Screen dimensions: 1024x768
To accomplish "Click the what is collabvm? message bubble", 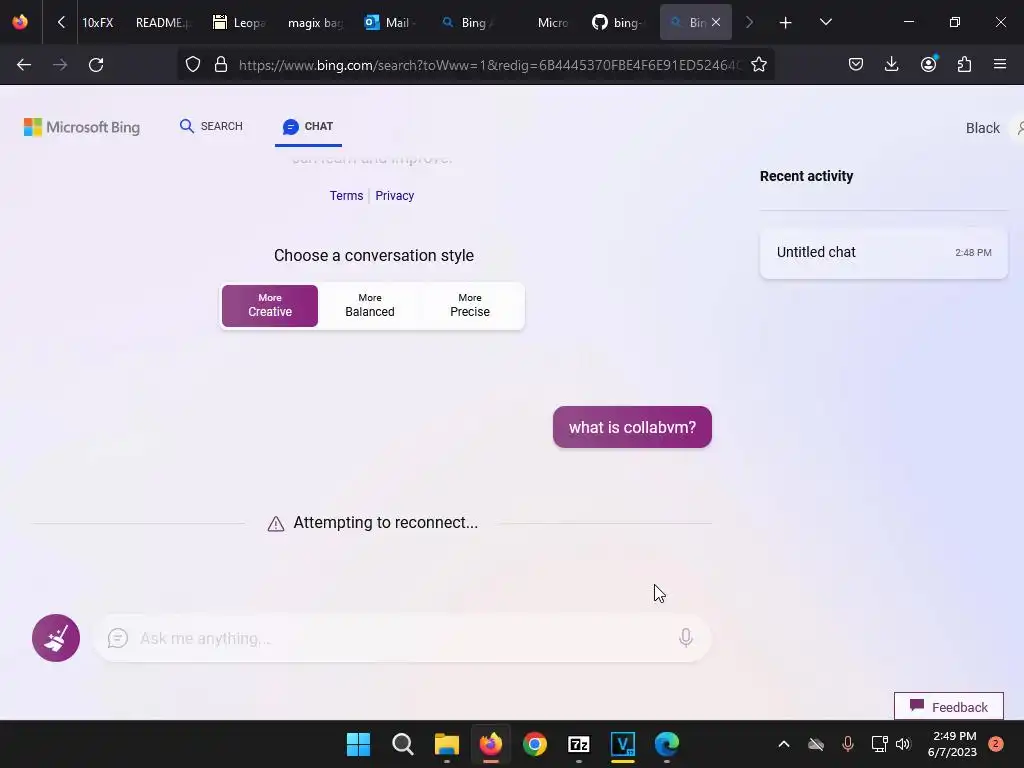I will coord(632,427).
